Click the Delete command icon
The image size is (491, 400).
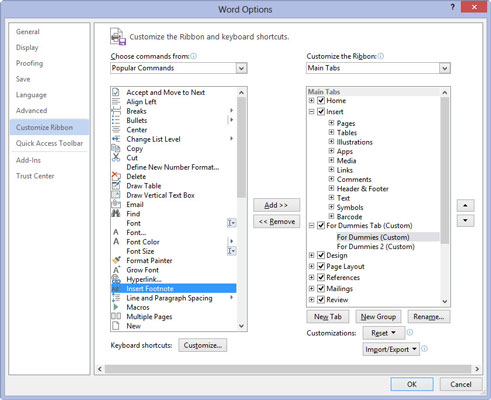(x=116, y=176)
